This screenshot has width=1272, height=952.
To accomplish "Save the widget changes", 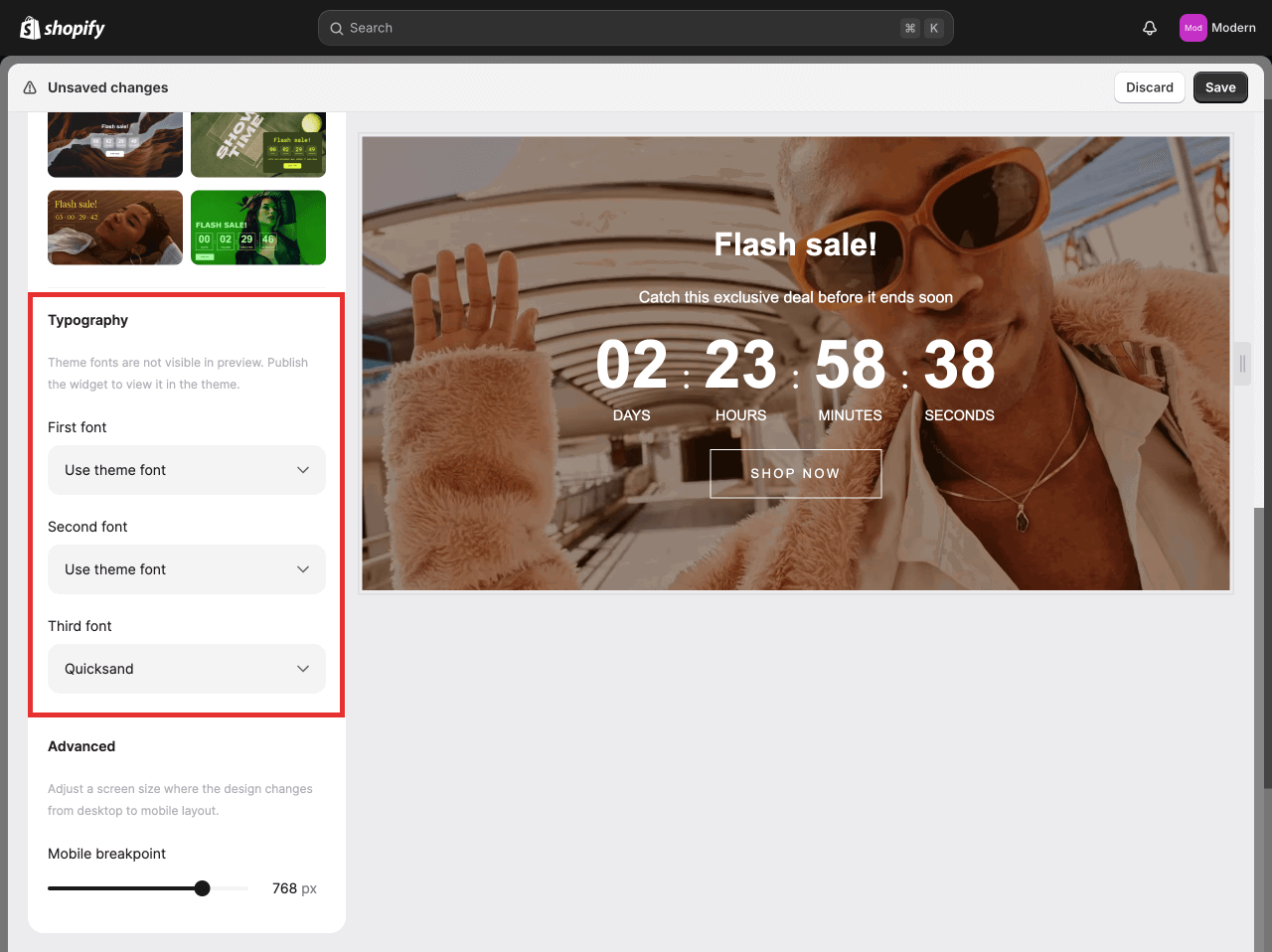I will click(1220, 87).
